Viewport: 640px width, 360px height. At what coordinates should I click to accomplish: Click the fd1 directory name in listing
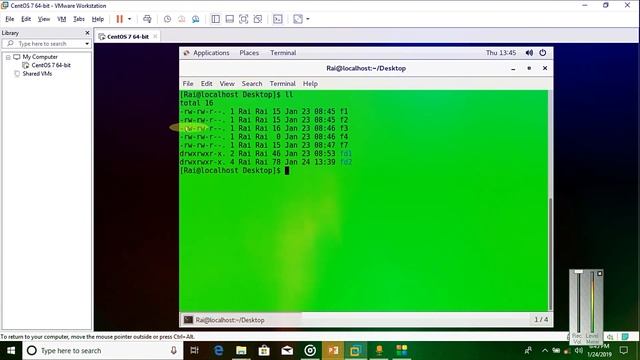point(346,153)
